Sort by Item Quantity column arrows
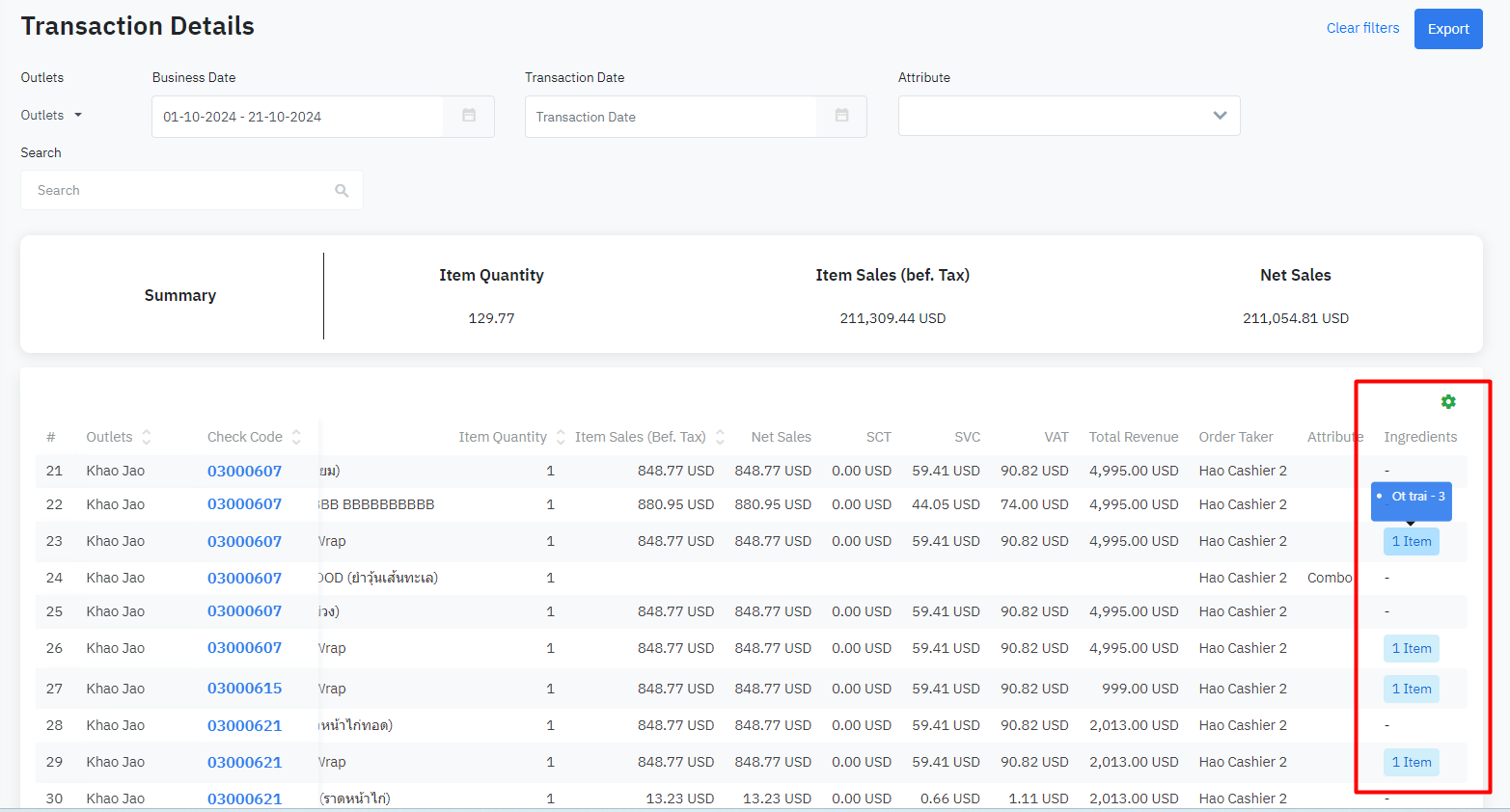 [561, 437]
